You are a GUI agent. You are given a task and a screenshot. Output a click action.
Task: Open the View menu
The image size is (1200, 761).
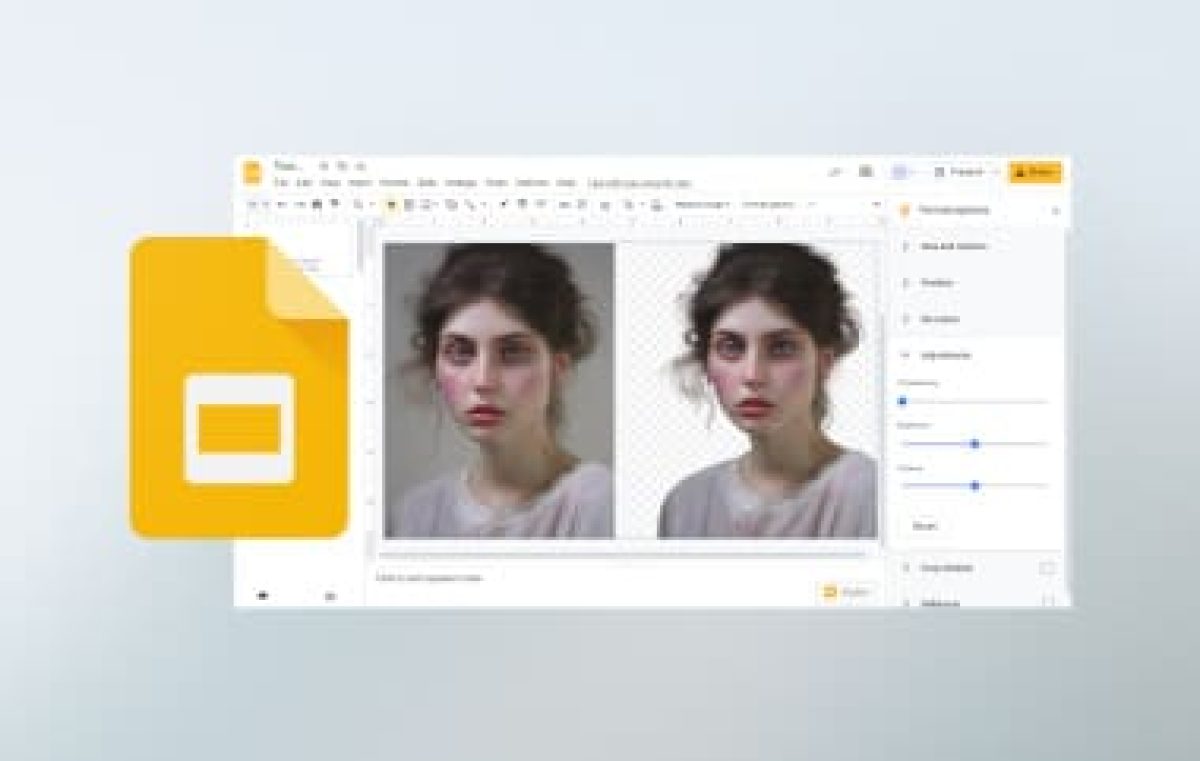pos(331,184)
